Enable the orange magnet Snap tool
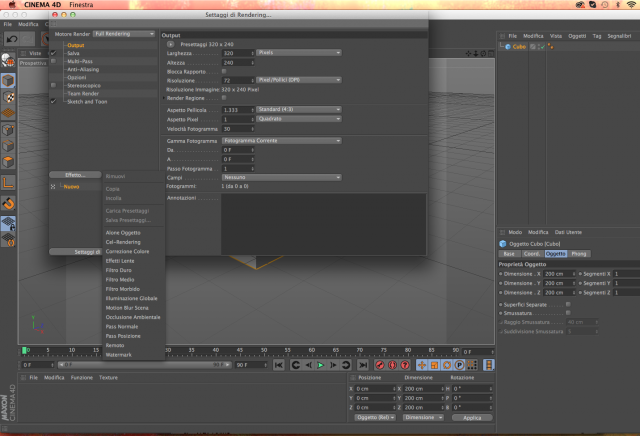Screen dimensions: 640x436 click(8, 203)
